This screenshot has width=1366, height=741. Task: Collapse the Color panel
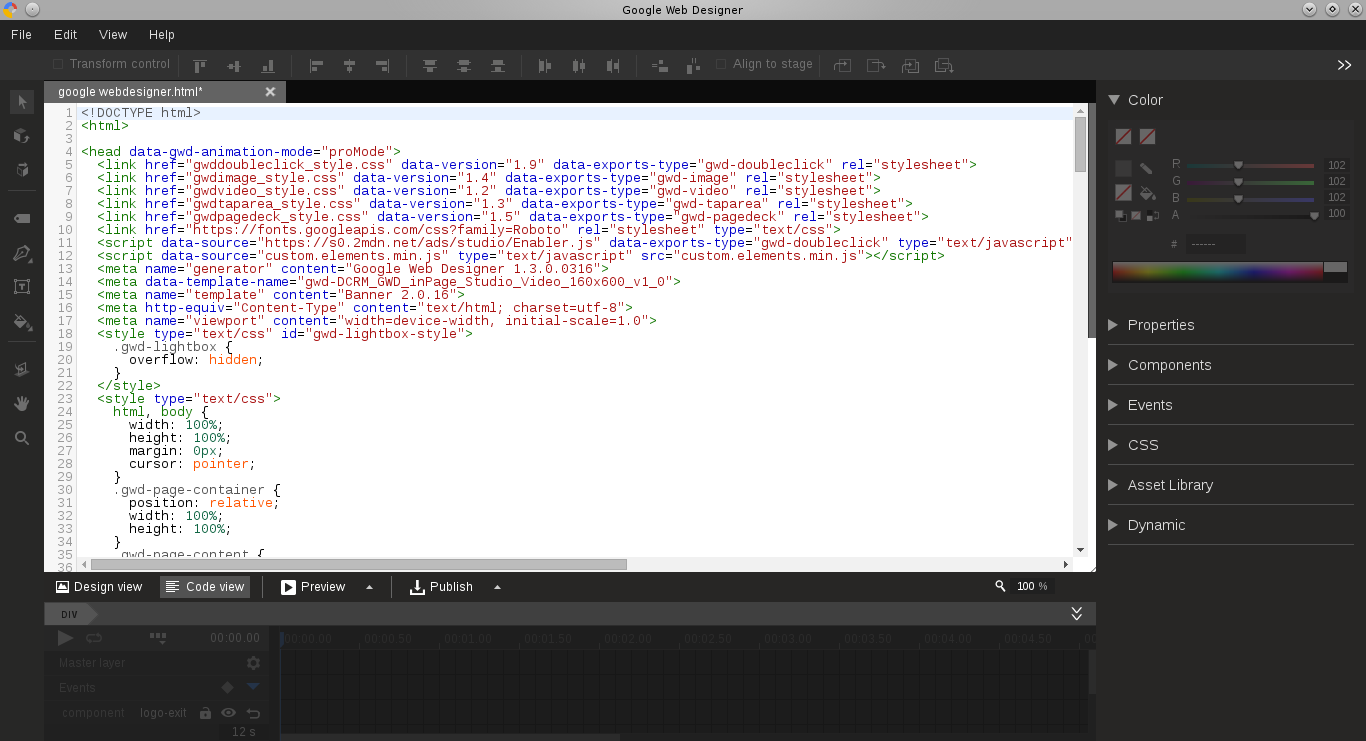pos(1113,99)
